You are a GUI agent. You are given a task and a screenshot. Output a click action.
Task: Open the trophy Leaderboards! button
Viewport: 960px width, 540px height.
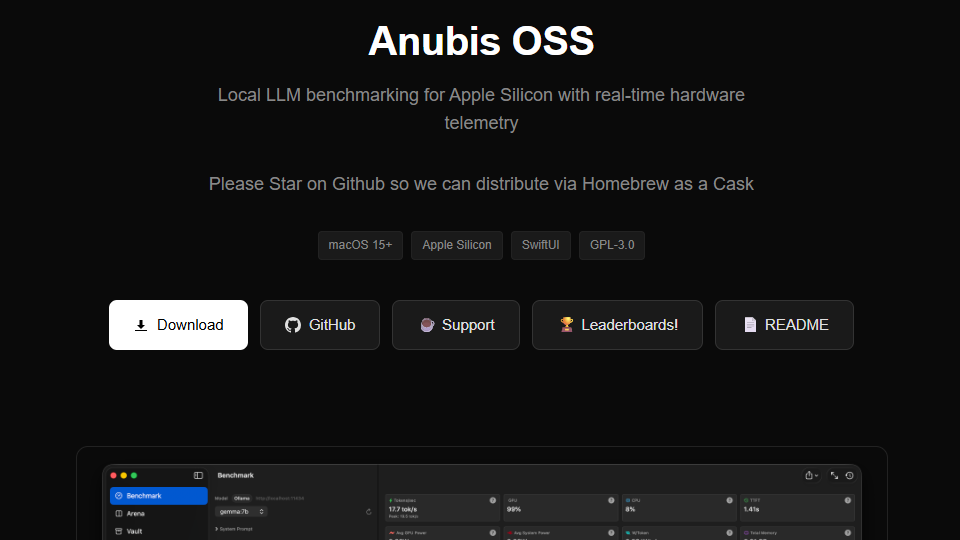[x=617, y=325]
